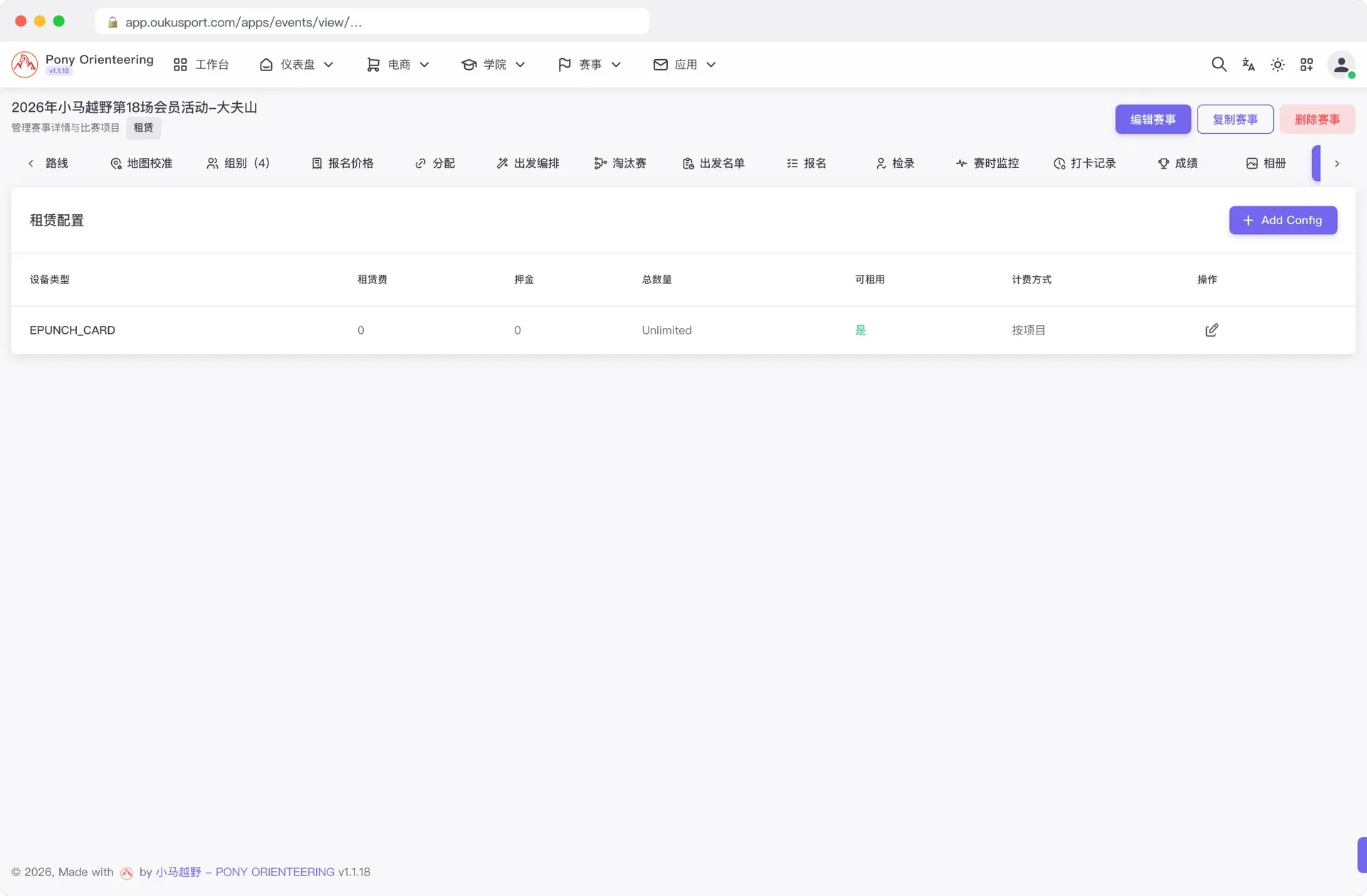Click the Unlimited total quantity value
Screen dimensions: 1367x896
coord(666,330)
